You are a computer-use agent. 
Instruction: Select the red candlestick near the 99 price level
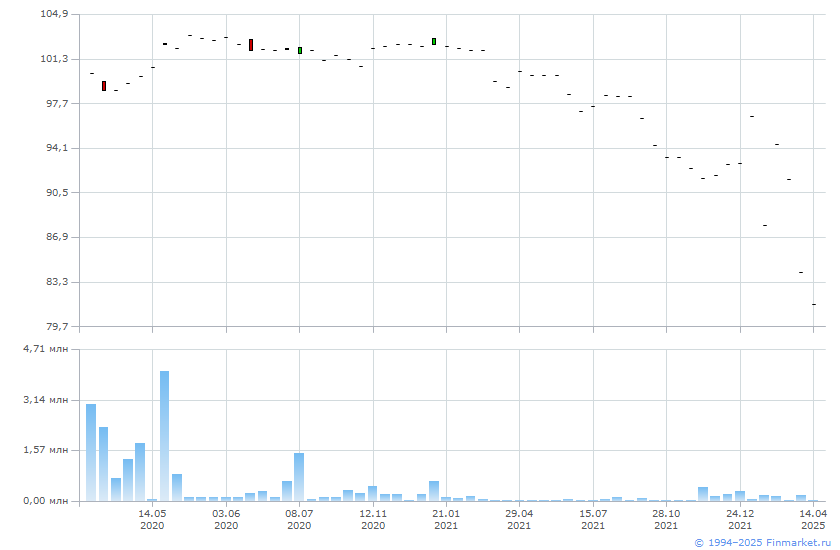point(104,86)
